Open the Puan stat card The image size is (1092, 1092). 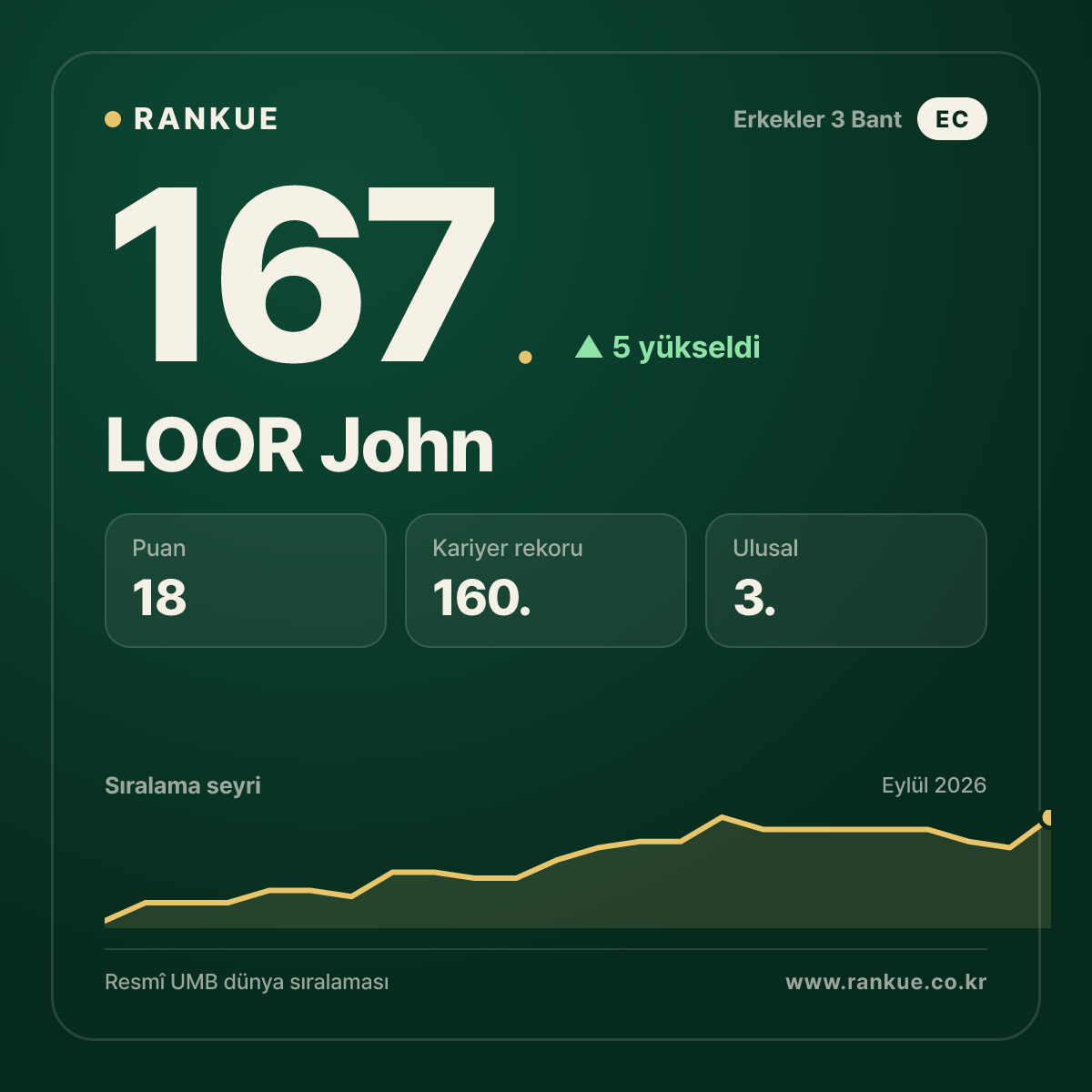246,581
